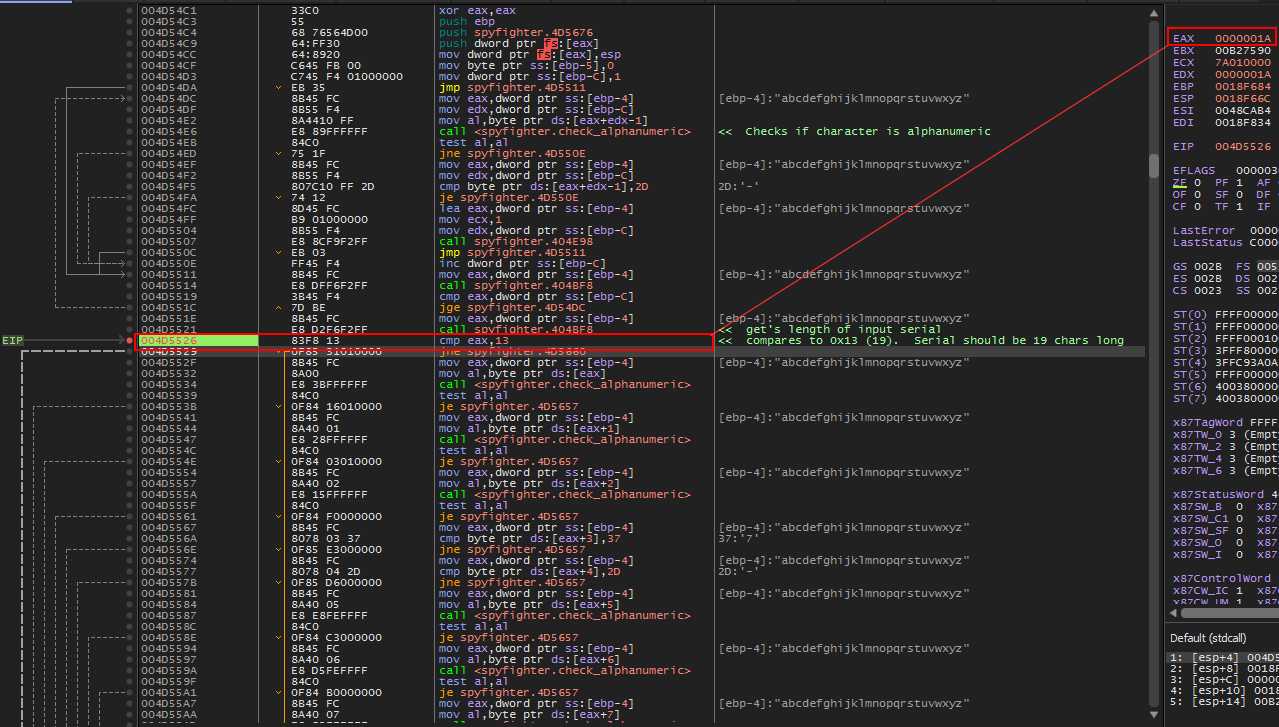Select stack argument 3: [esp+C]
This screenshot has width=1279, height=727.
coord(1223,680)
